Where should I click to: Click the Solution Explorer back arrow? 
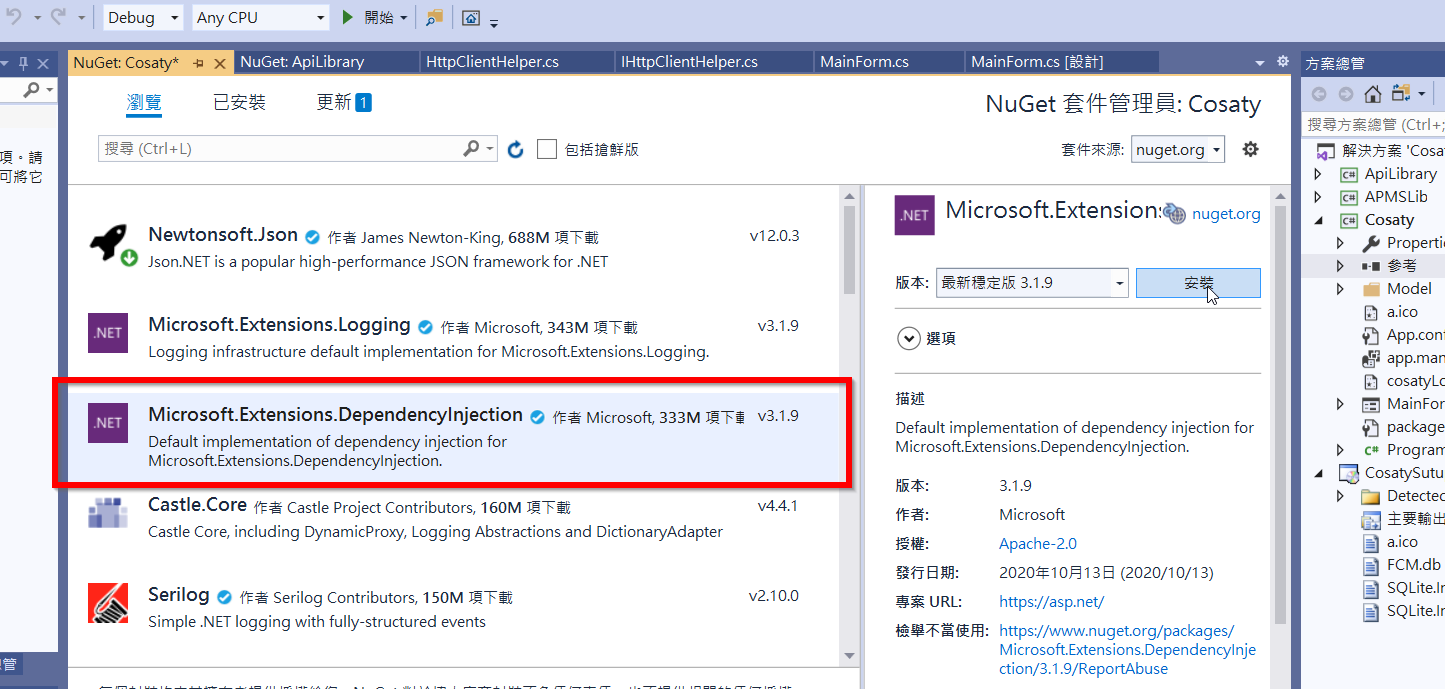coord(1320,94)
